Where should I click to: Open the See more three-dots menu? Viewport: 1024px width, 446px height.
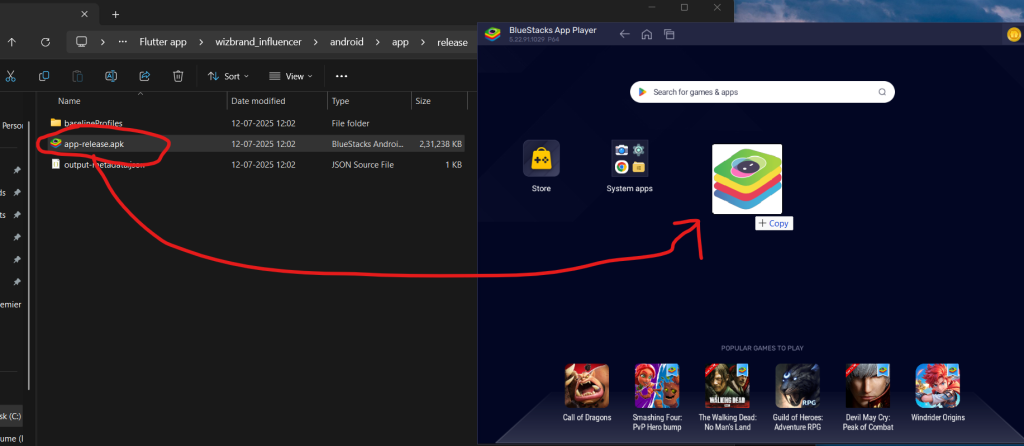coord(342,76)
